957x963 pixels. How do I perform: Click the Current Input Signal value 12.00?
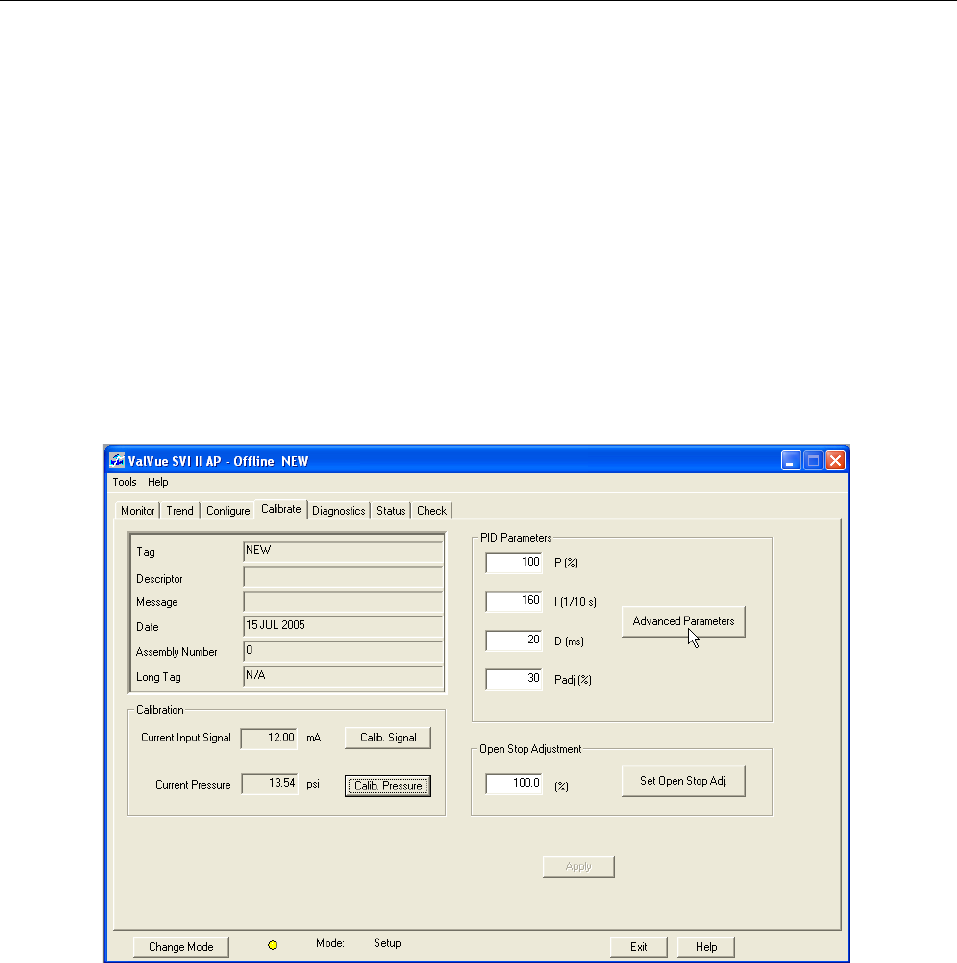point(269,738)
